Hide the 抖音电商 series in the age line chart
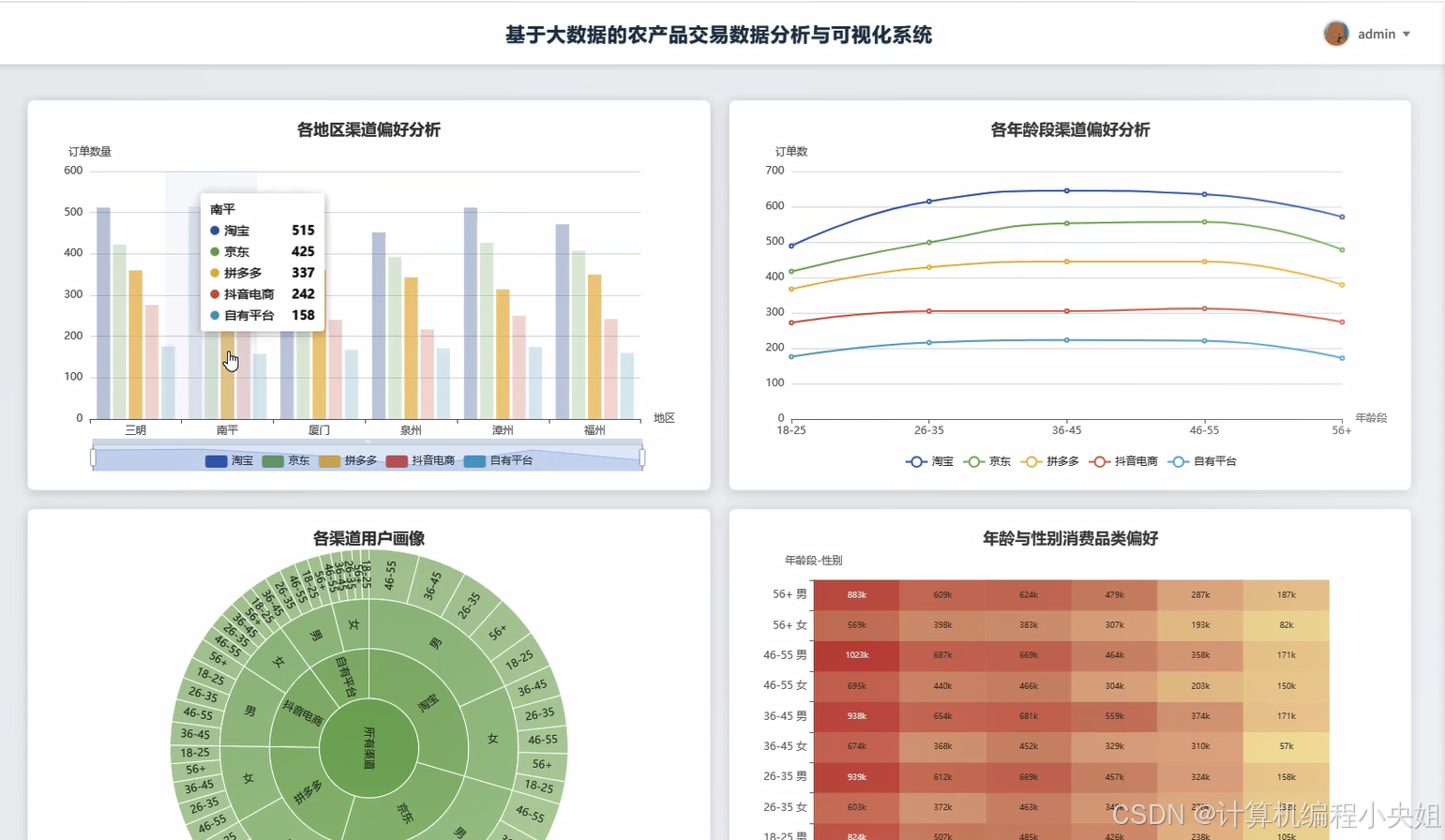The image size is (1445, 840). pos(1122,461)
